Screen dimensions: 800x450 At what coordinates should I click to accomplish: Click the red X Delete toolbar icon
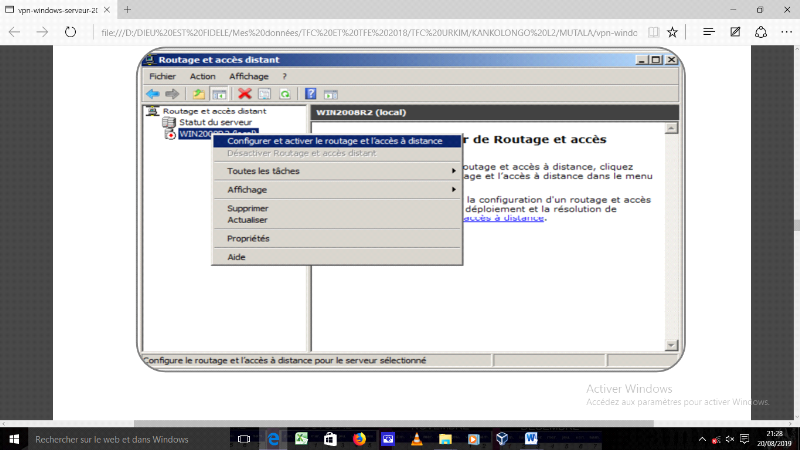tap(245, 94)
